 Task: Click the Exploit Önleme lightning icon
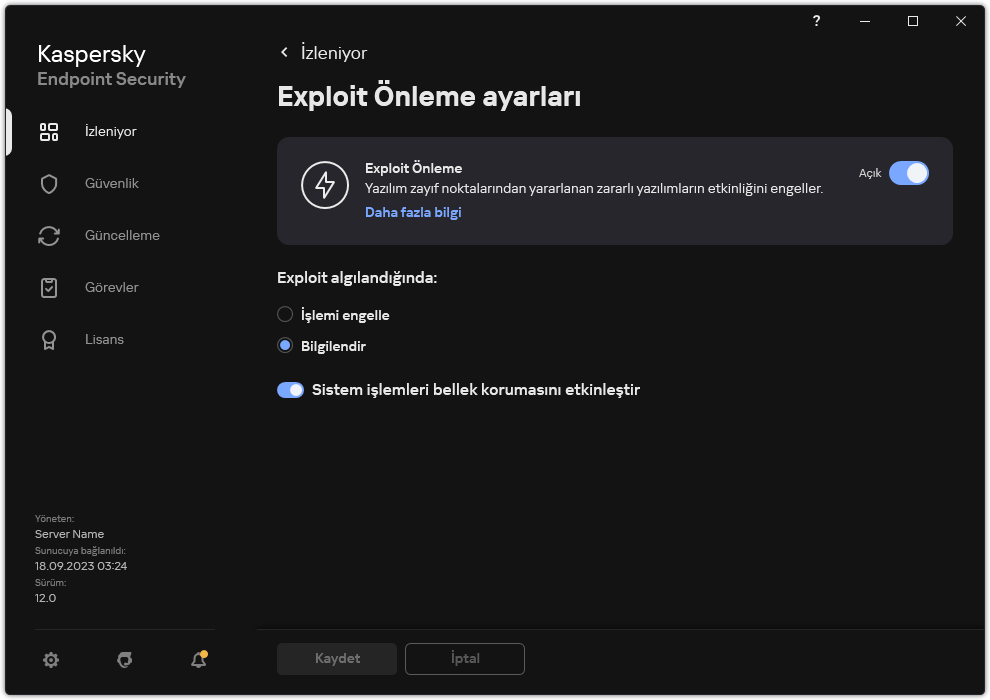tap(325, 185)
